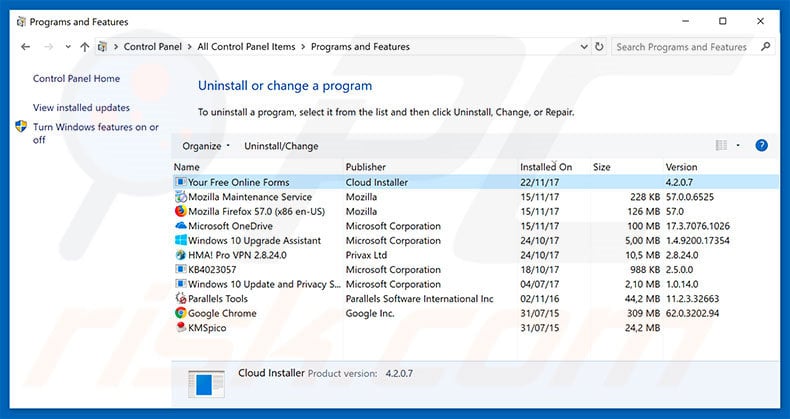Click the Windows features shield icon

pos(21,126)
